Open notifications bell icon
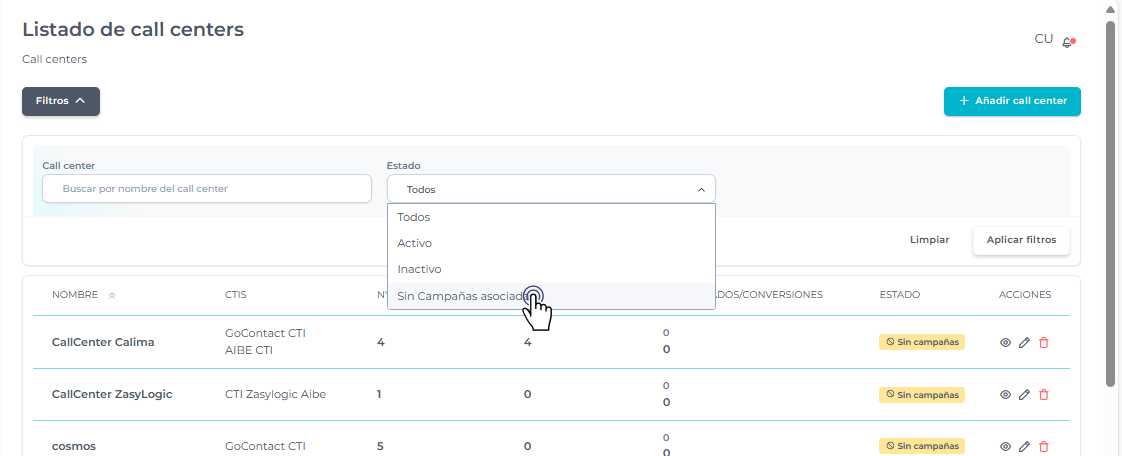The image size is (1122, 456). point(1068,42)
